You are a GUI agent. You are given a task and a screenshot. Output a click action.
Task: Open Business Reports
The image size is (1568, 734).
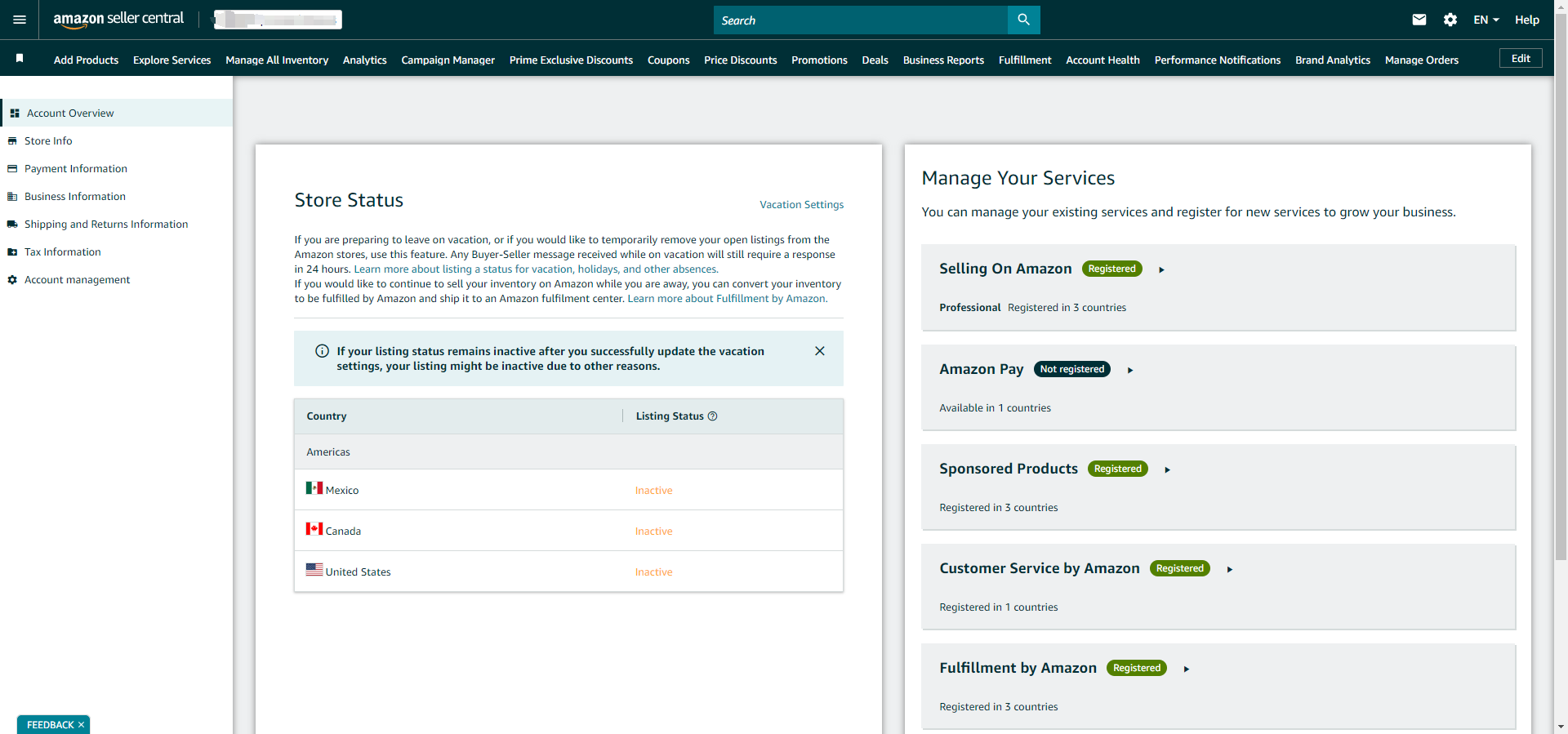point(943,60)
